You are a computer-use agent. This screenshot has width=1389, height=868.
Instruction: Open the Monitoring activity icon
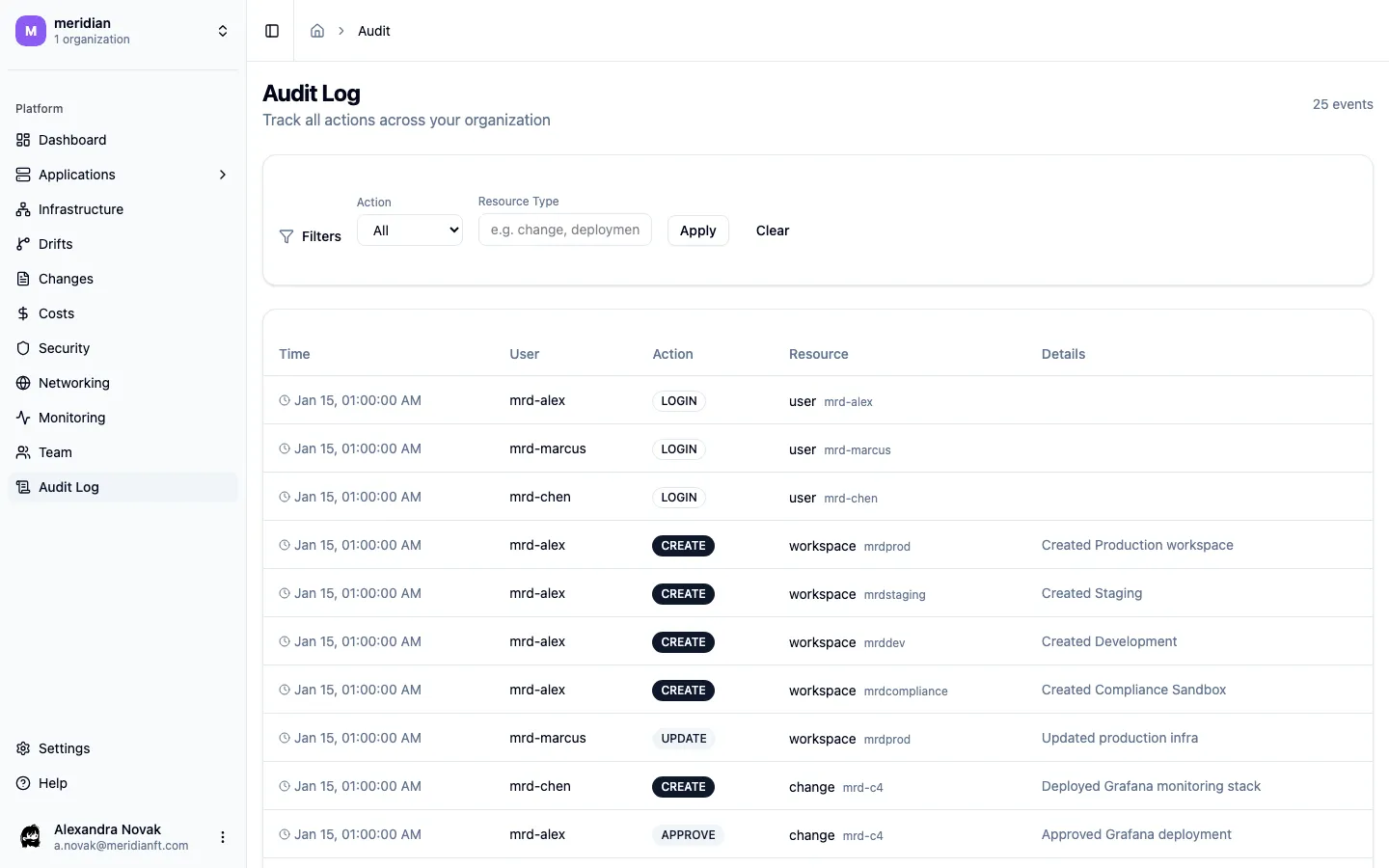pyautogui.click(x=22, y=418)
